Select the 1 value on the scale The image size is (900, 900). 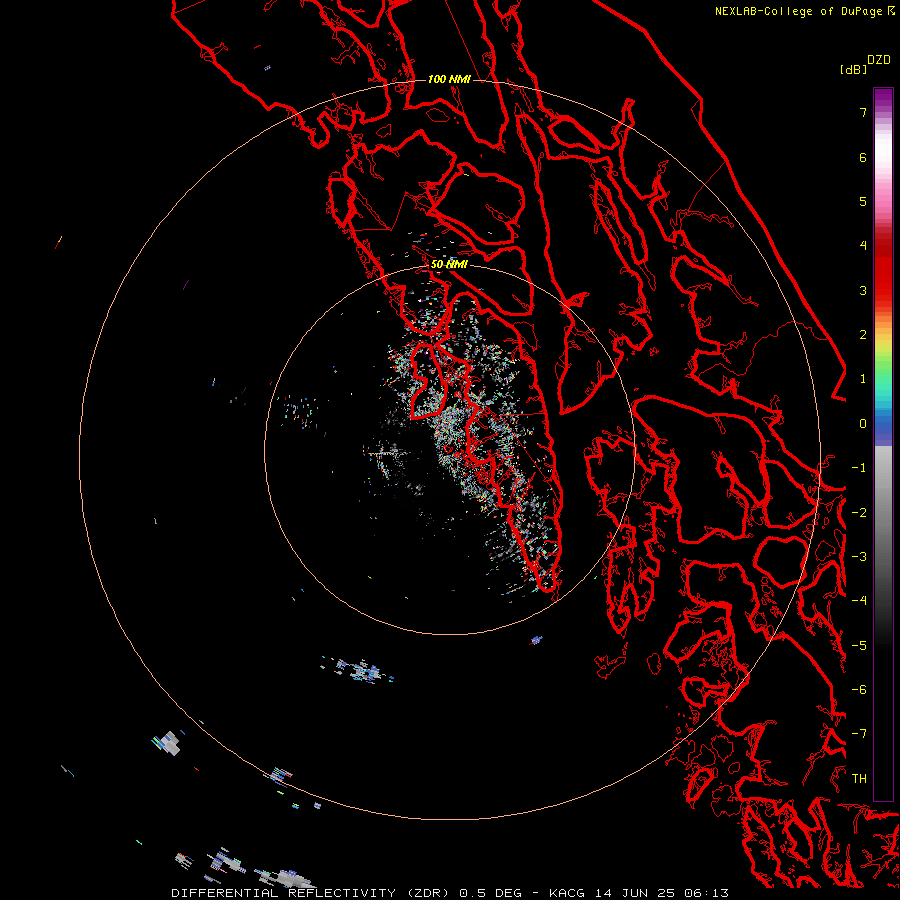click(863, 379)
